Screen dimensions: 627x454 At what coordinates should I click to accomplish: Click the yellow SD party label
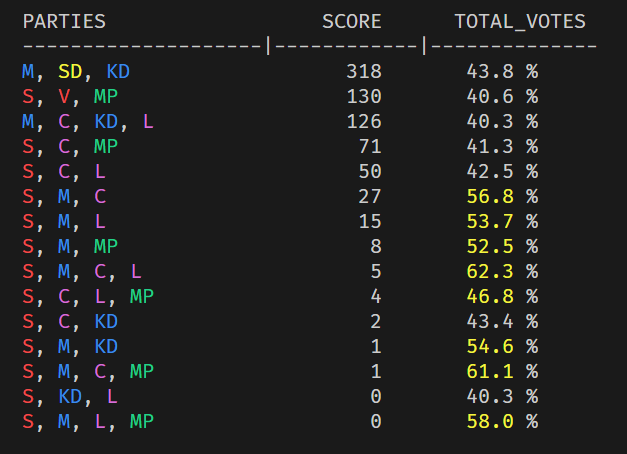(x=70, y=72)
